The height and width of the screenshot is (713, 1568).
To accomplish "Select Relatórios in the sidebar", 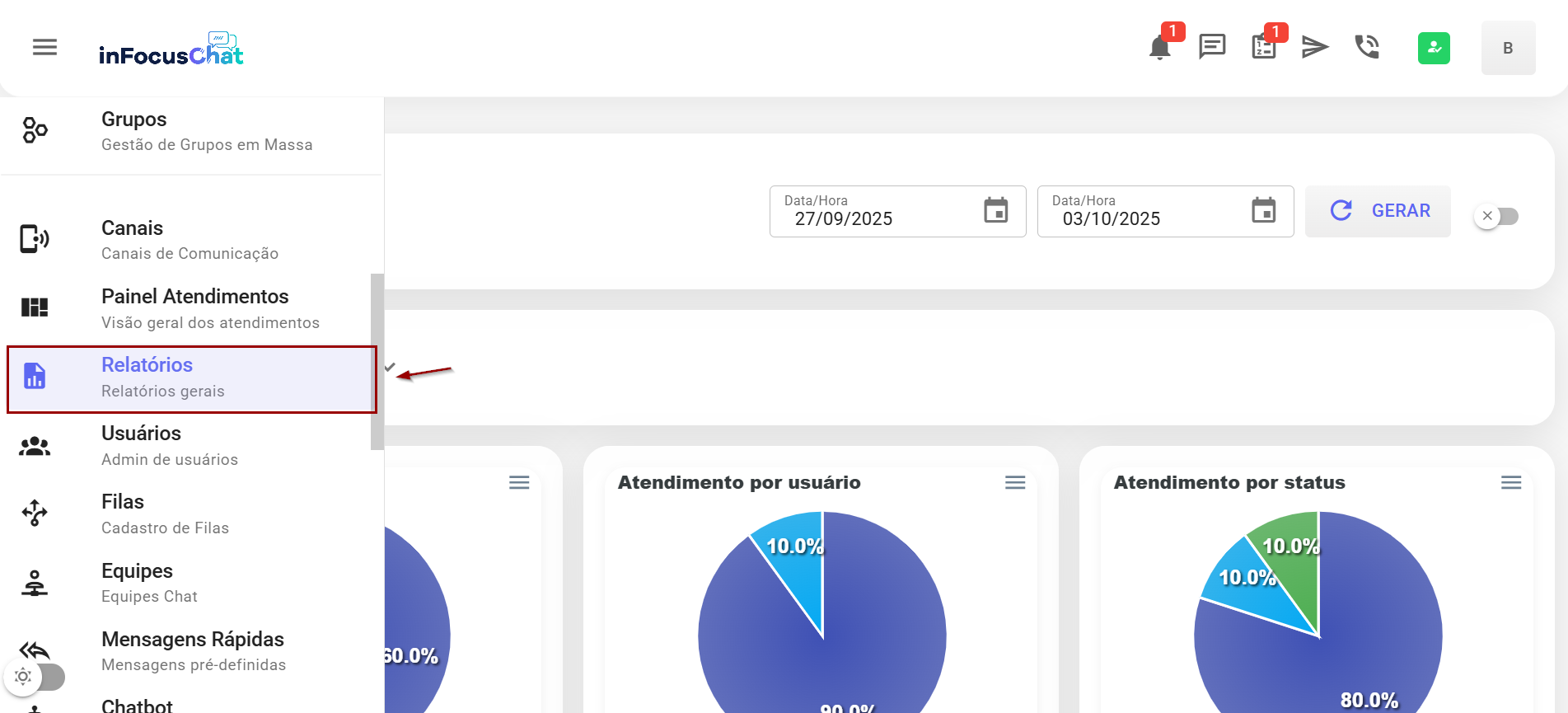I will [191, 379].
